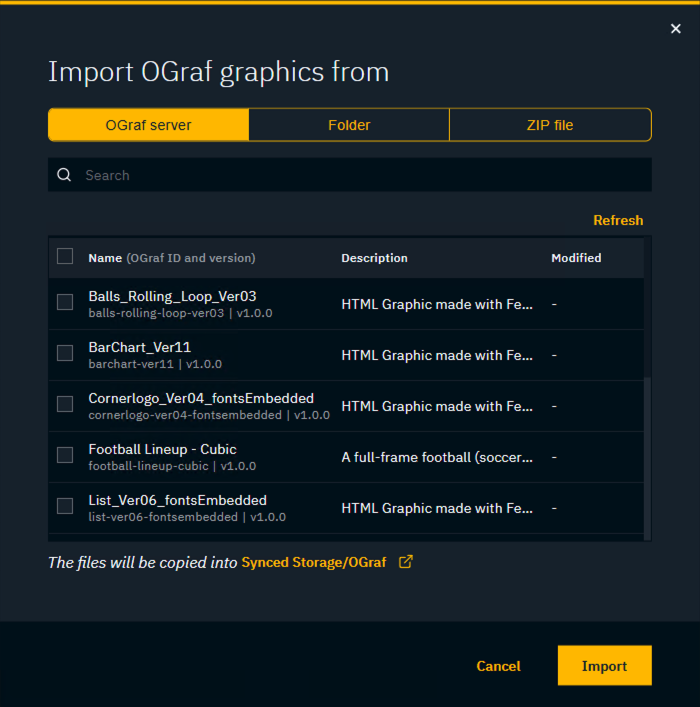Check the BarChart_Ver11 checkbox
The width and height of the screenshot is (700, 707).
pyautogui.click(x=65, y=353)
